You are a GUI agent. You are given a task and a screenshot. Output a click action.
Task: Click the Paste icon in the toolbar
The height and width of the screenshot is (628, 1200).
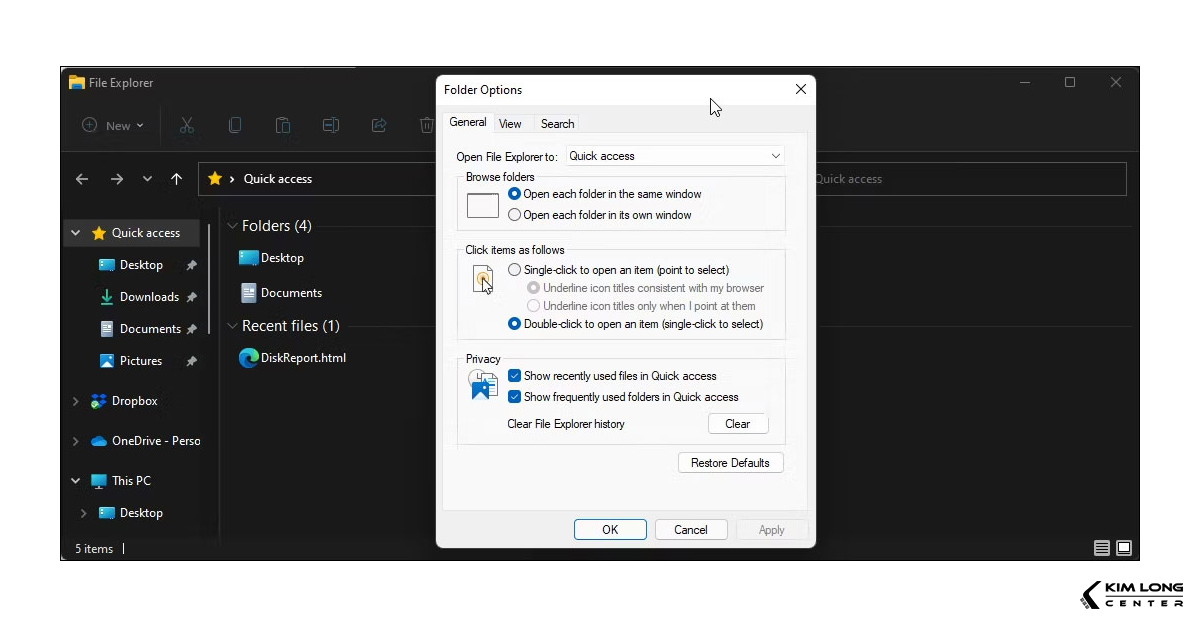(x=283, y=125)
